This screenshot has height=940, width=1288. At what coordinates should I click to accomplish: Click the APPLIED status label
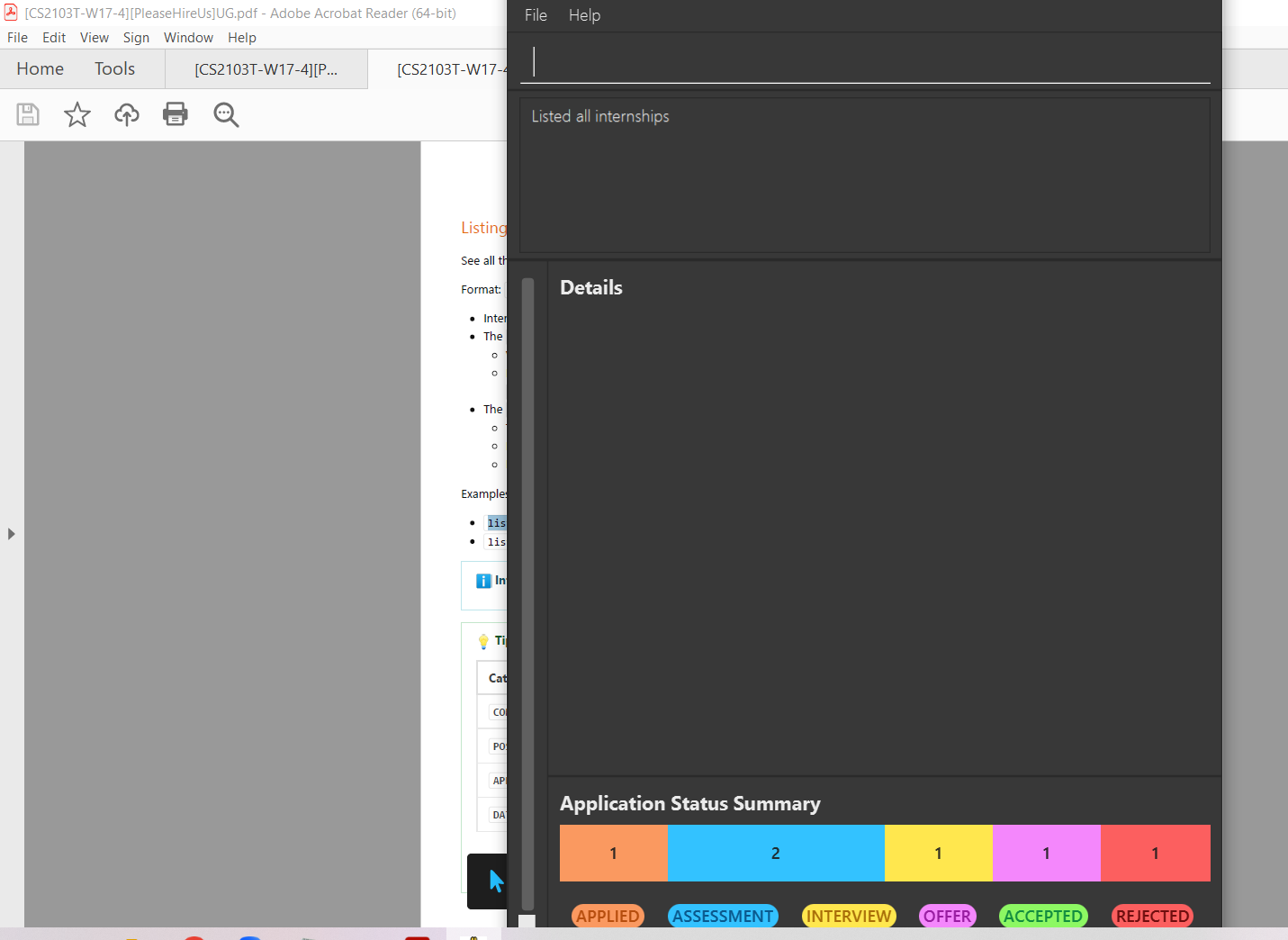(x=608, y=916)
